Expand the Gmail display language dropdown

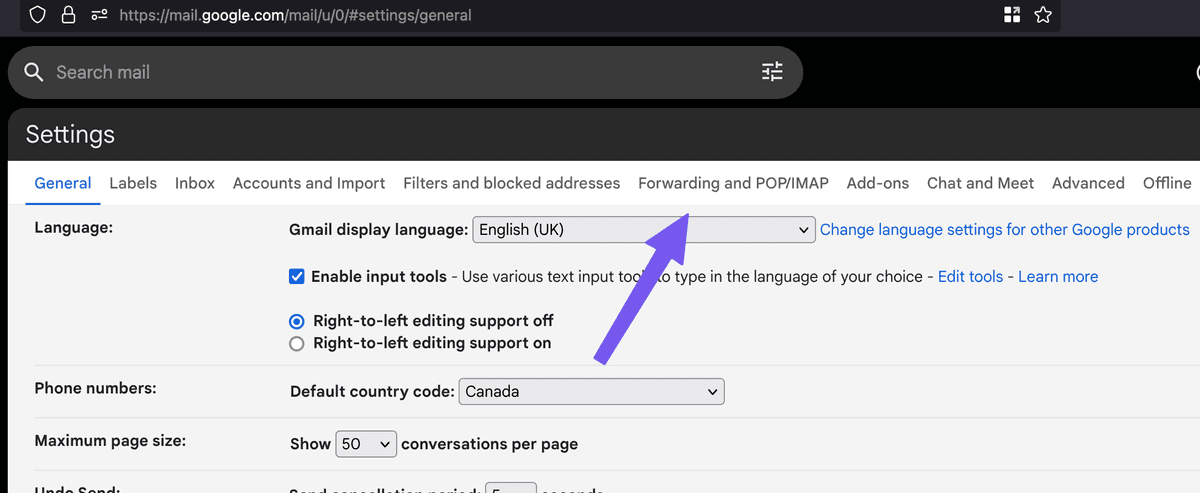(644, 230)
